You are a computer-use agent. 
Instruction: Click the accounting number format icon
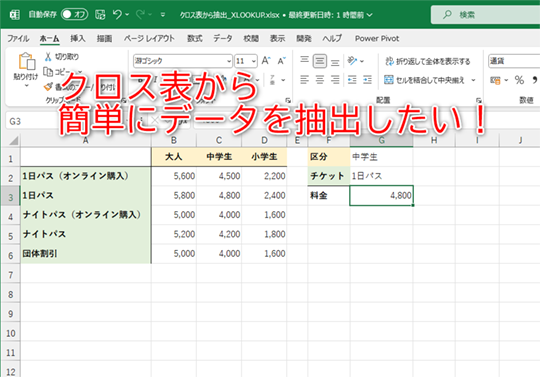(x=495, y=80)
